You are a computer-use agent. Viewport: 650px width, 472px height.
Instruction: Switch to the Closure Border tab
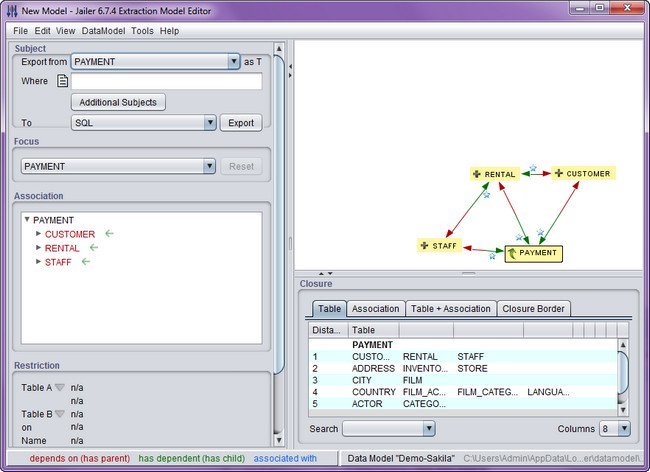533,309
